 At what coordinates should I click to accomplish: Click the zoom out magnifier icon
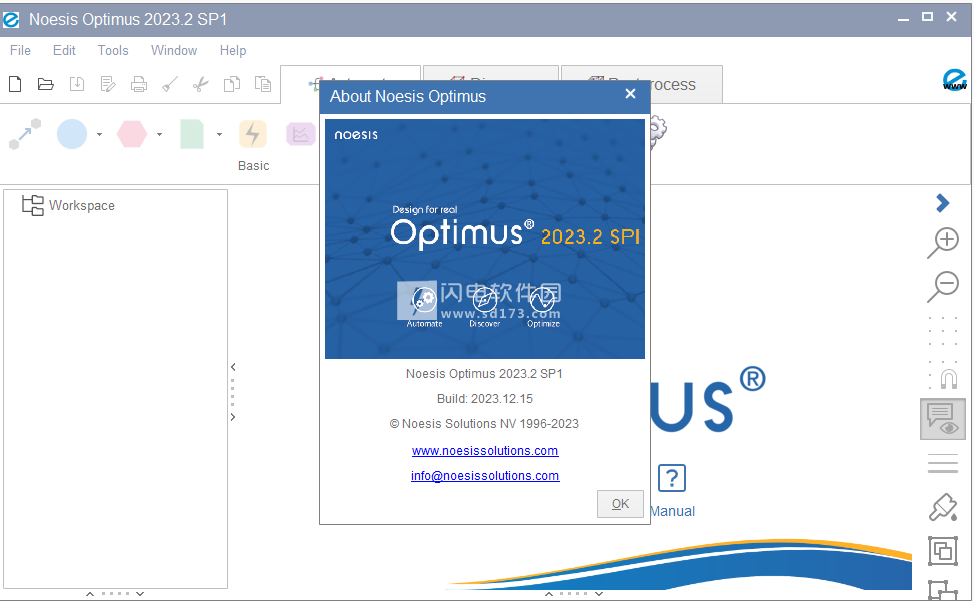tap(943, 287)
